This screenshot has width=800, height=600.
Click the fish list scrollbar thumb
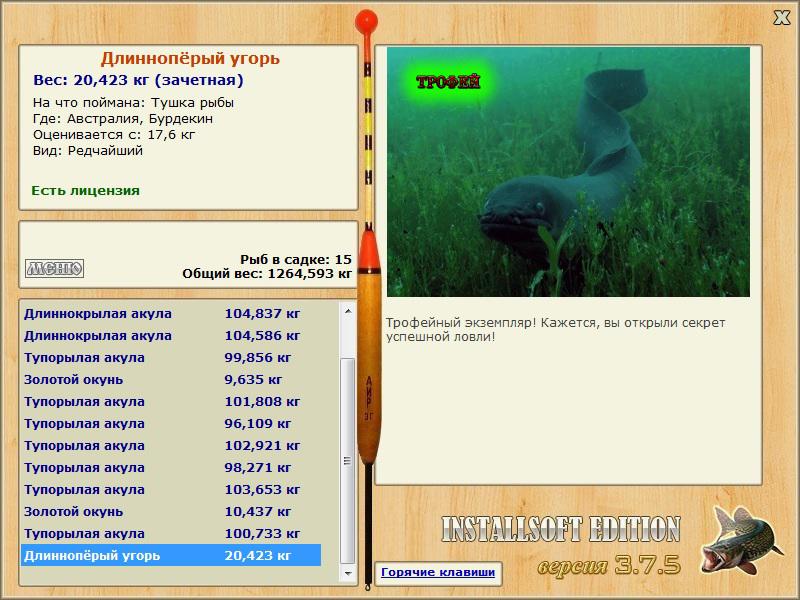click(x=348, y=460)
